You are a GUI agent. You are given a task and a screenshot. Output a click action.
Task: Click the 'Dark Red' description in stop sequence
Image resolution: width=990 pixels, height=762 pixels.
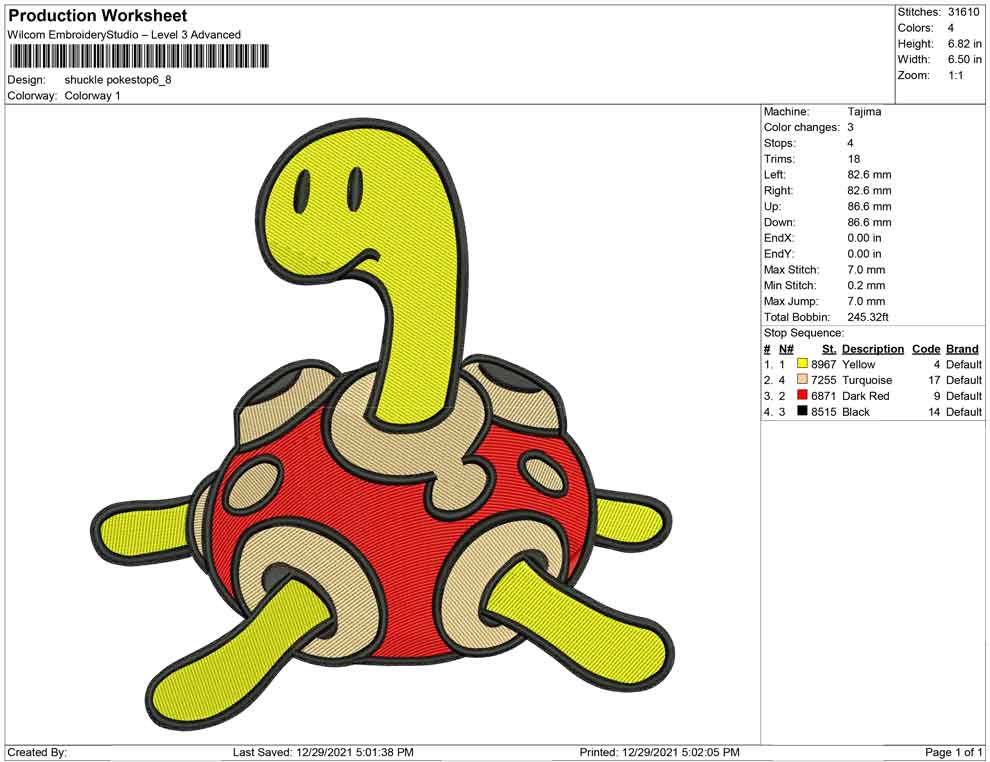(x=866, y=396)
